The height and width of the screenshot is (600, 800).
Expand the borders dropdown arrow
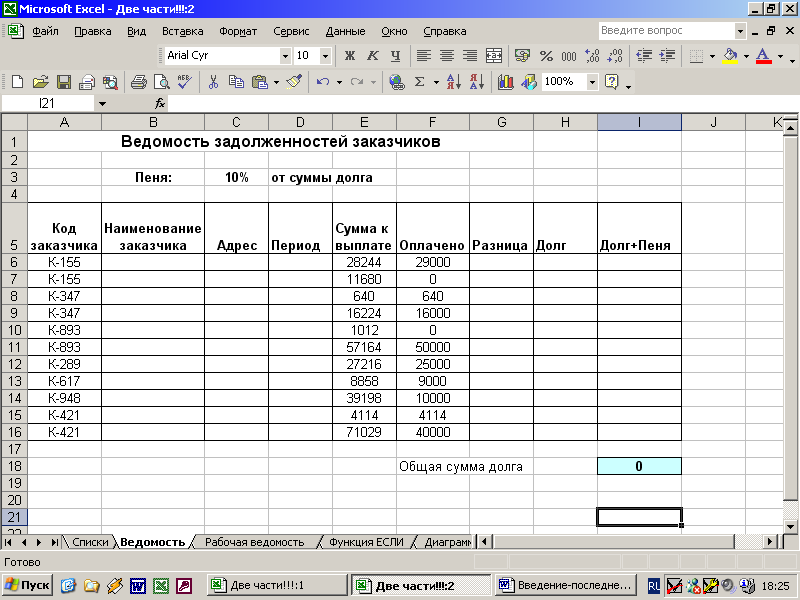pos(712,56)
